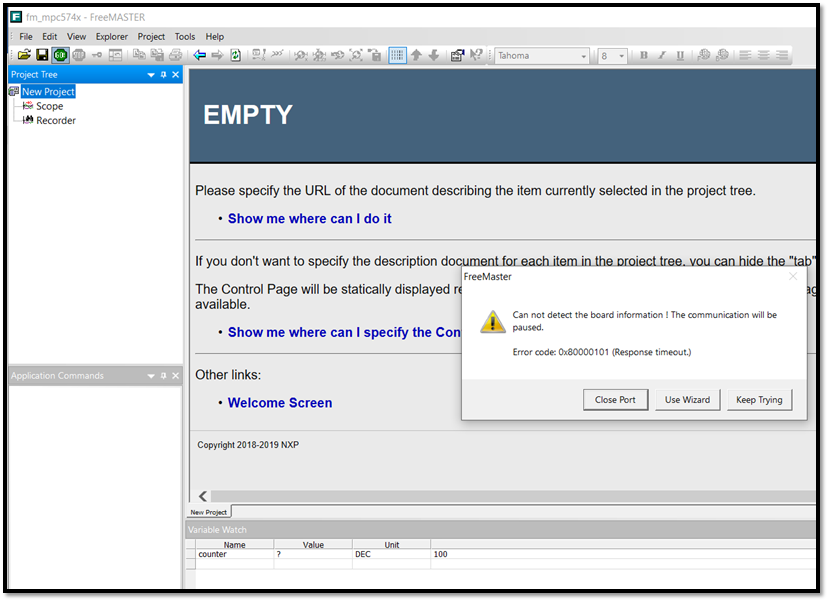Open the Explorer menu
This screenshot has height=602, width=829.
pyautogui.click(x=112, y=36)
